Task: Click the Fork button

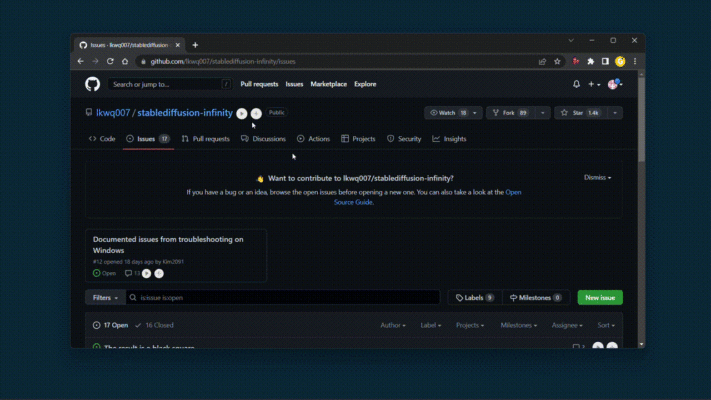Action: (x=511, y=113)
